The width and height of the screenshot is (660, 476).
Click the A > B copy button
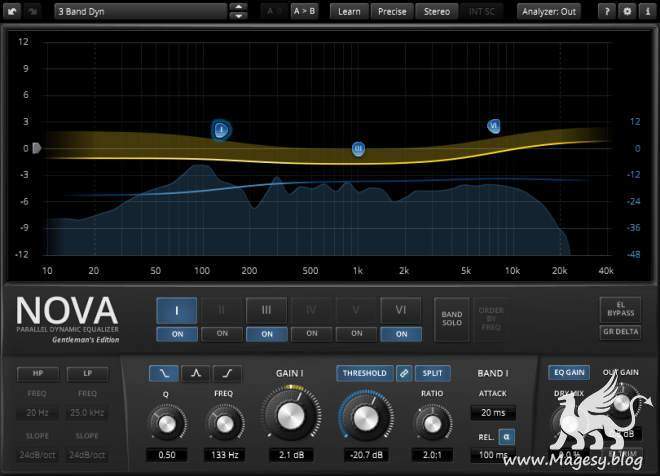tap(304, 11)
